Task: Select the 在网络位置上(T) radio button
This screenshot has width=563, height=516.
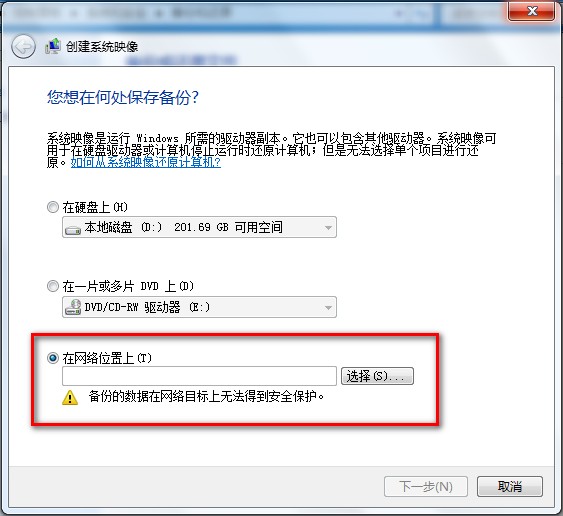Action: (x=53, y=358)
